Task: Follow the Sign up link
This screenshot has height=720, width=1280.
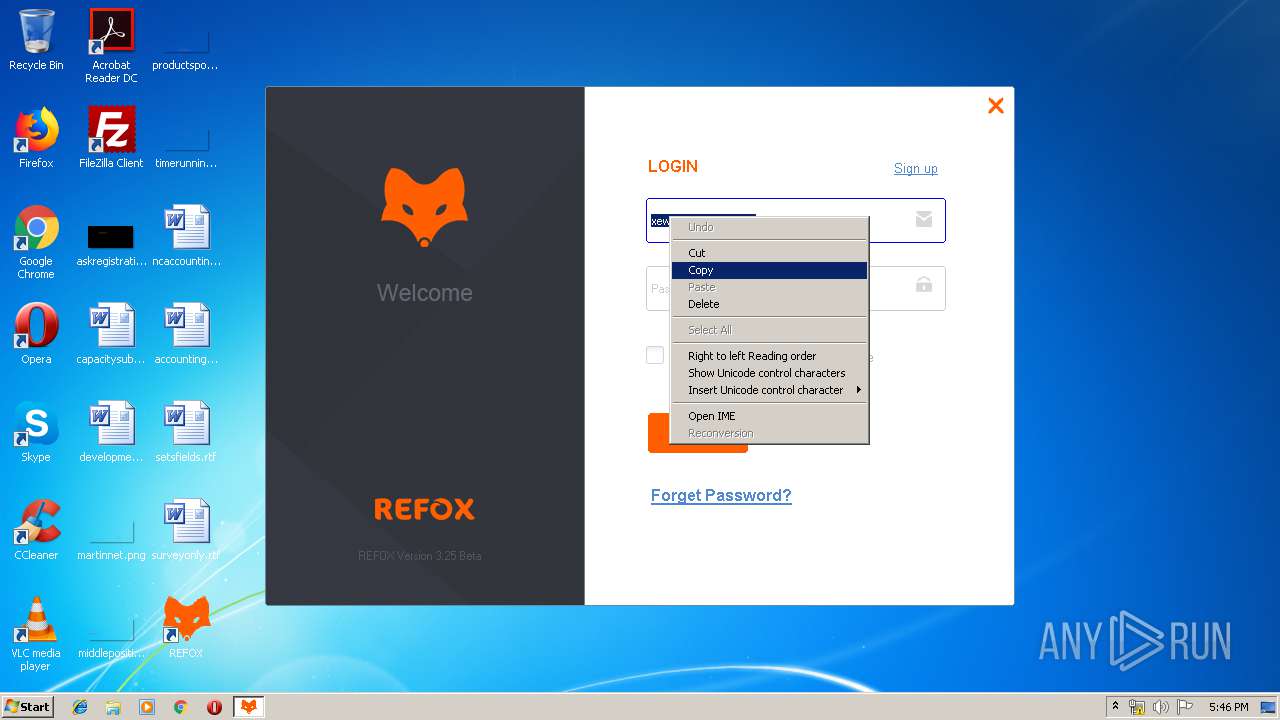Action: click(x=916, y=168)
